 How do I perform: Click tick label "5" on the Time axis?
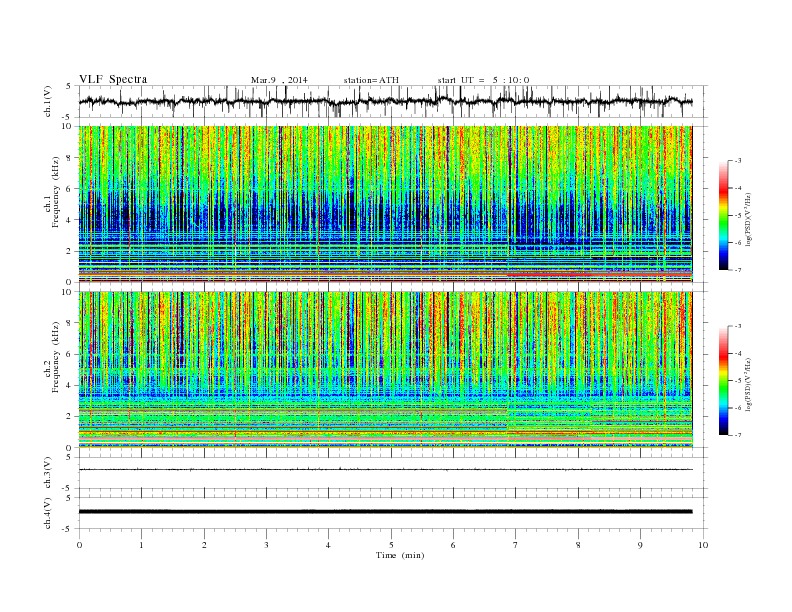[391, 545]
